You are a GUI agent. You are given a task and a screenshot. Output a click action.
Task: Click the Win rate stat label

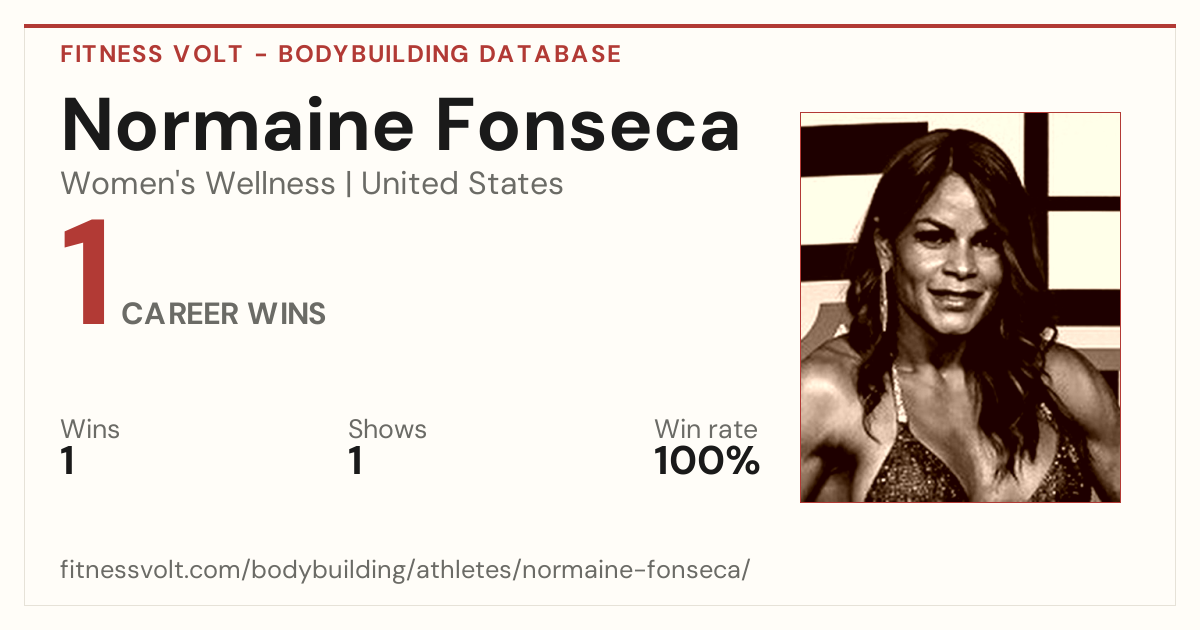(x=706, y=429)
